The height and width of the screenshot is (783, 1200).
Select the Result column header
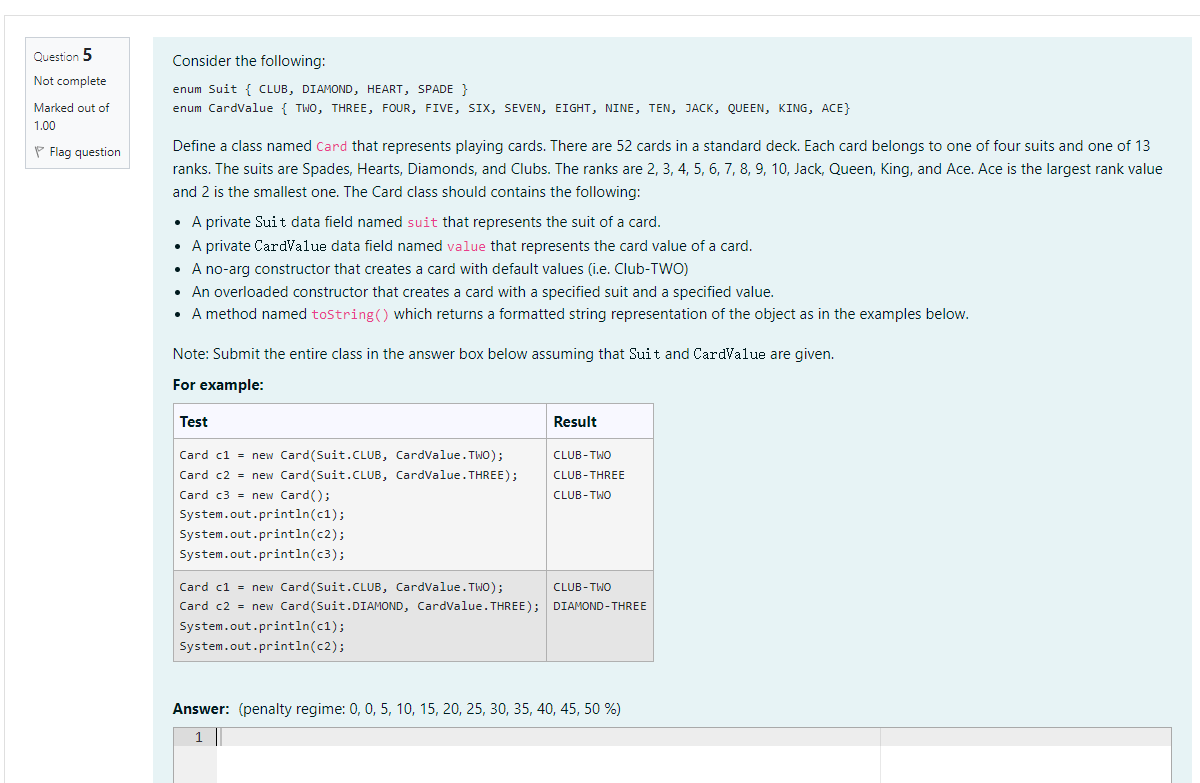click(577, 421)
